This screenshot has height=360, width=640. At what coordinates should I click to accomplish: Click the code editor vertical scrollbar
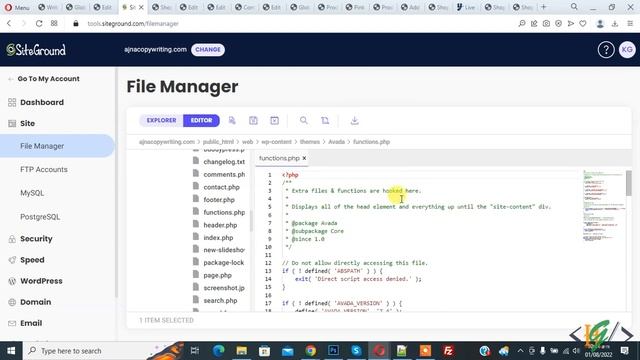click(x=629, y=183)
